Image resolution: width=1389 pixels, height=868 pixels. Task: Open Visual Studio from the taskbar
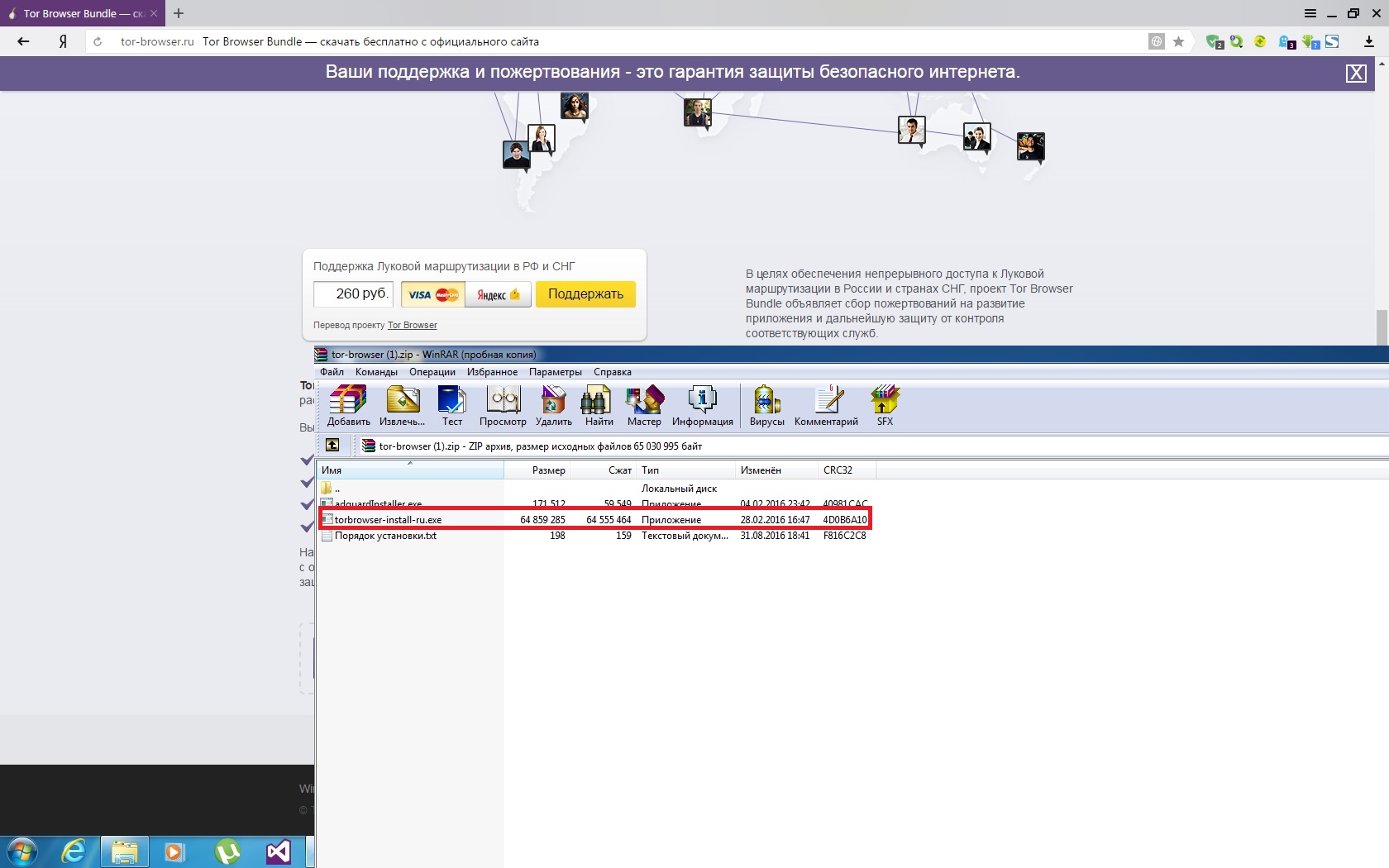[x=279, y=851]
